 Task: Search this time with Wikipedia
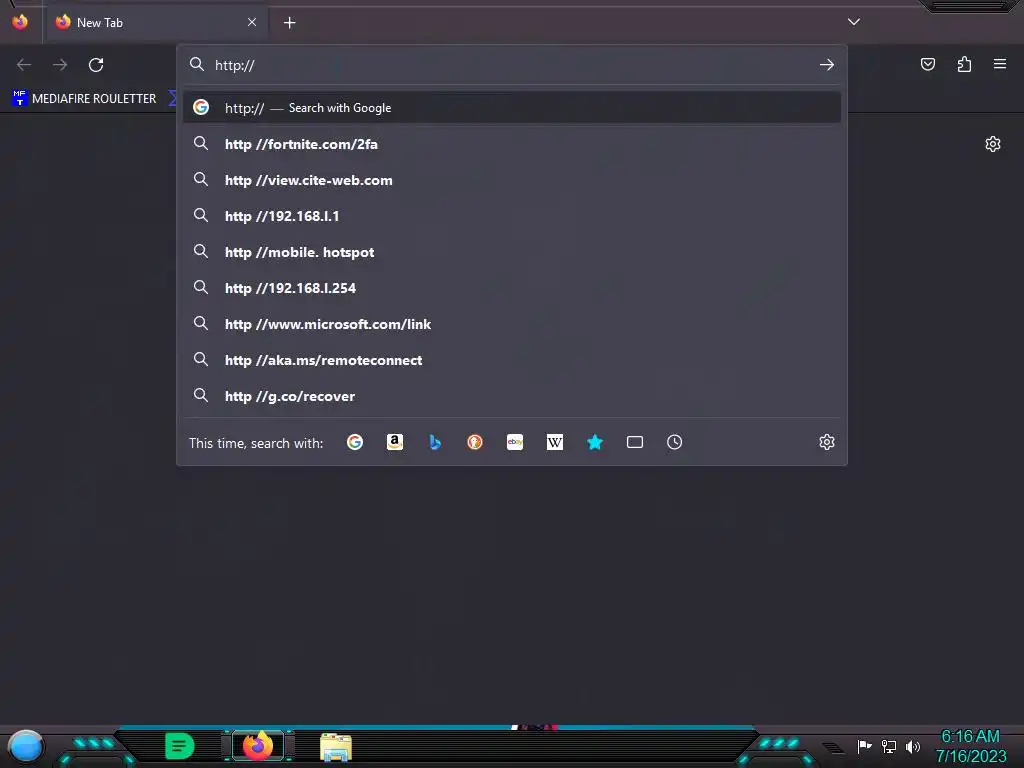[554, 442]
